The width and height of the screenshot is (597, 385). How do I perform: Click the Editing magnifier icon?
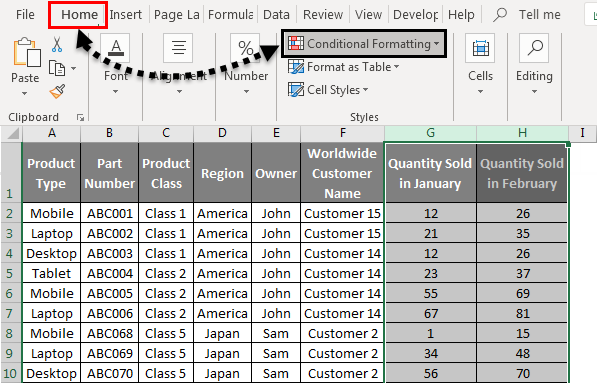click(534, 48)
